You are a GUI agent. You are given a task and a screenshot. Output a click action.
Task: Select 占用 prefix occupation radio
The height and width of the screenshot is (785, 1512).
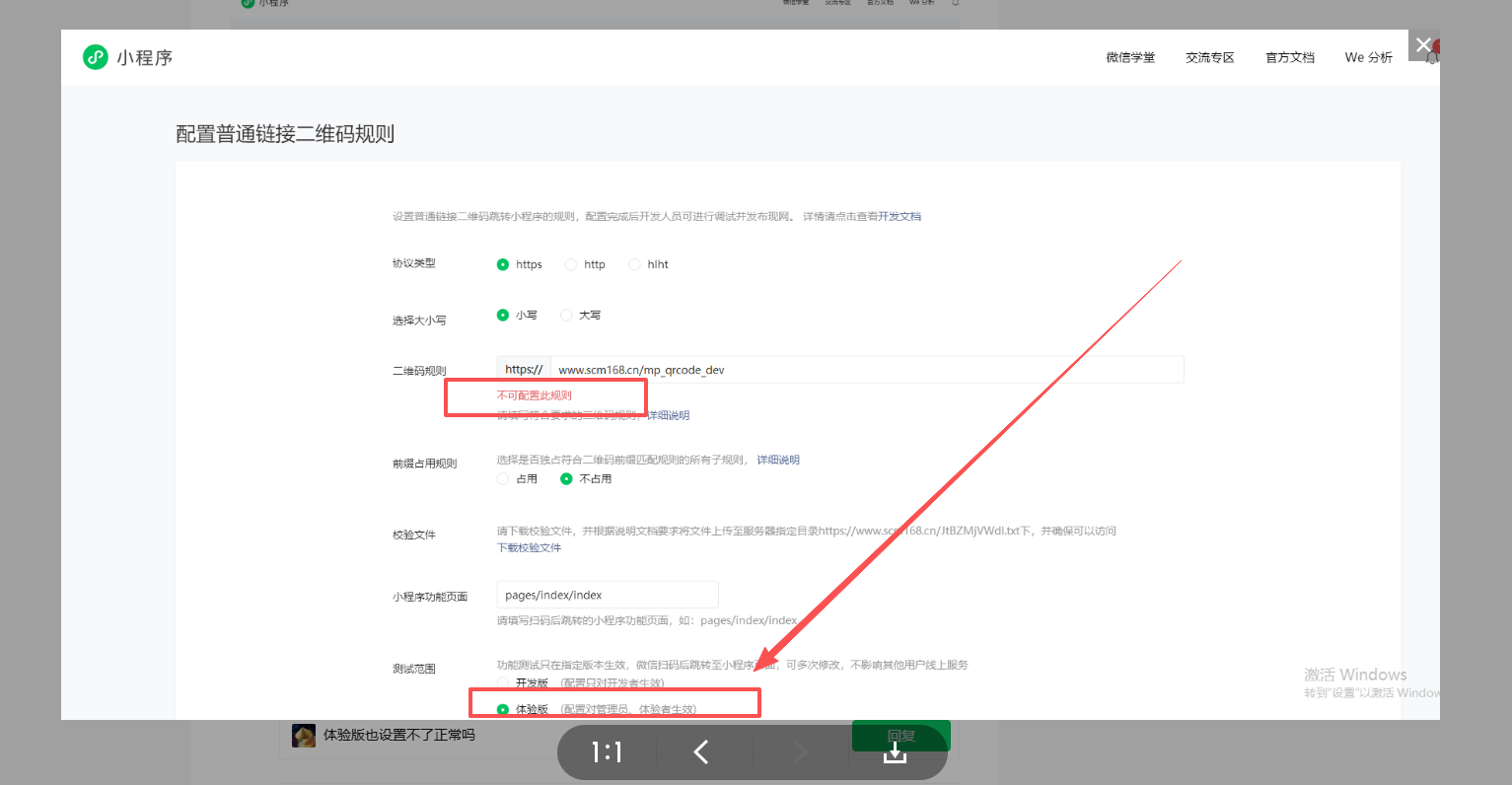click(x=503, y=478)
